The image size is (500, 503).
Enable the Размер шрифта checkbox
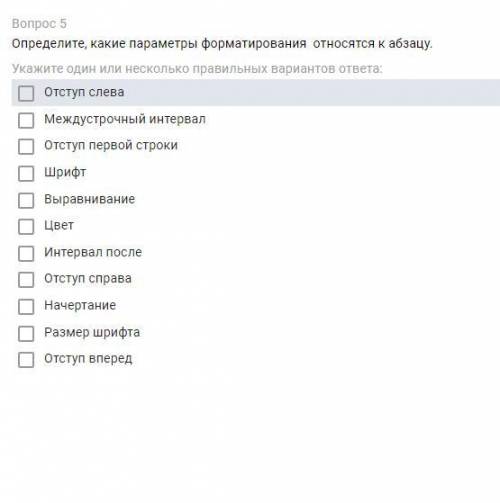pos(26,334)
